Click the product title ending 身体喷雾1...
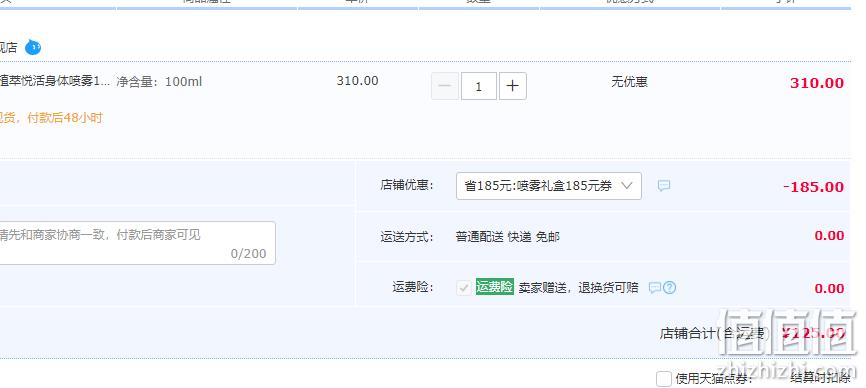The height and width of the screenshot is (388, 866). pos(55,82)
